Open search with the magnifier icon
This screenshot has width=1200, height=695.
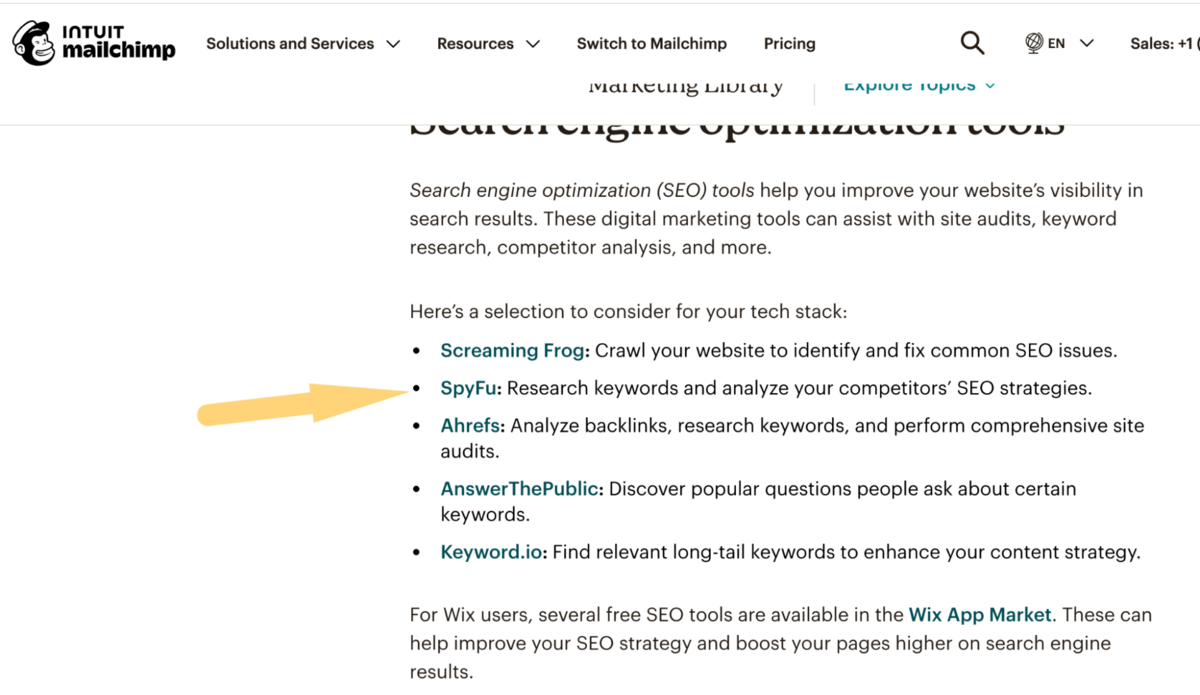(x=972, y=43)
